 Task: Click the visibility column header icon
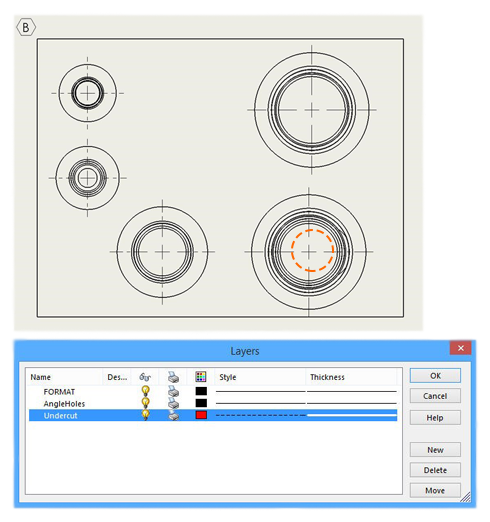coord(145,377)
